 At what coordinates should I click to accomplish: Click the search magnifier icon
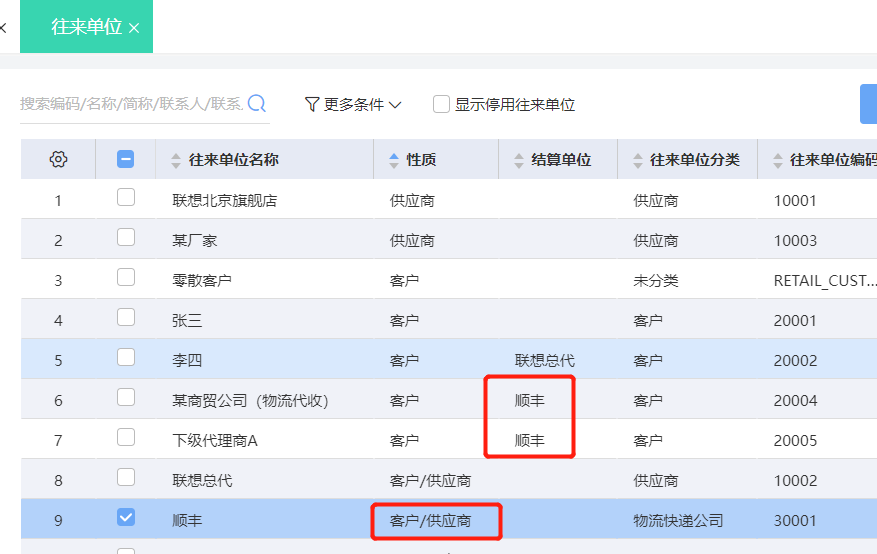[257, 103]
